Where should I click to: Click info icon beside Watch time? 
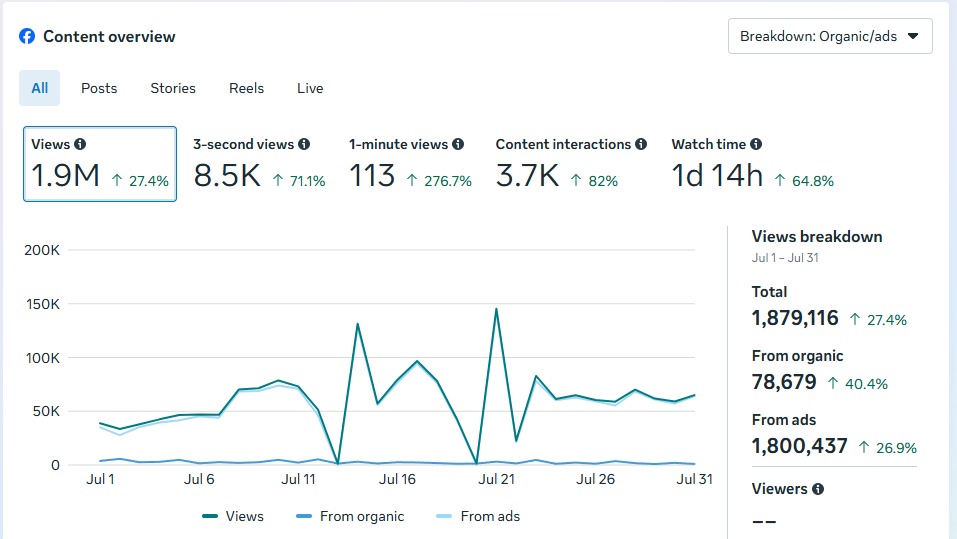(756, 144)
